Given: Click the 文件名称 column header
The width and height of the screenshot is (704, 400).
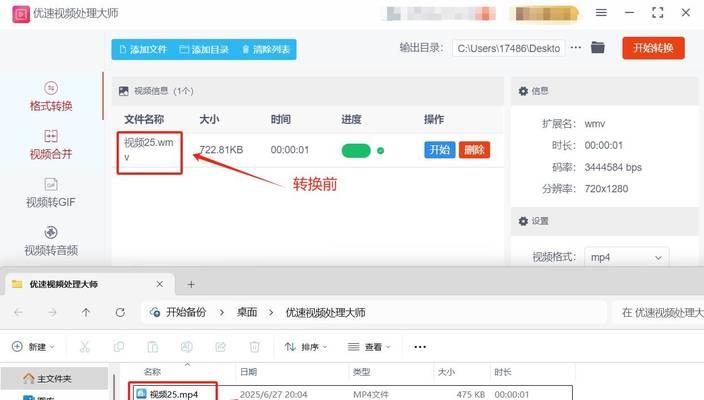Looking at the screenshot, I should [x=144, y=119].
